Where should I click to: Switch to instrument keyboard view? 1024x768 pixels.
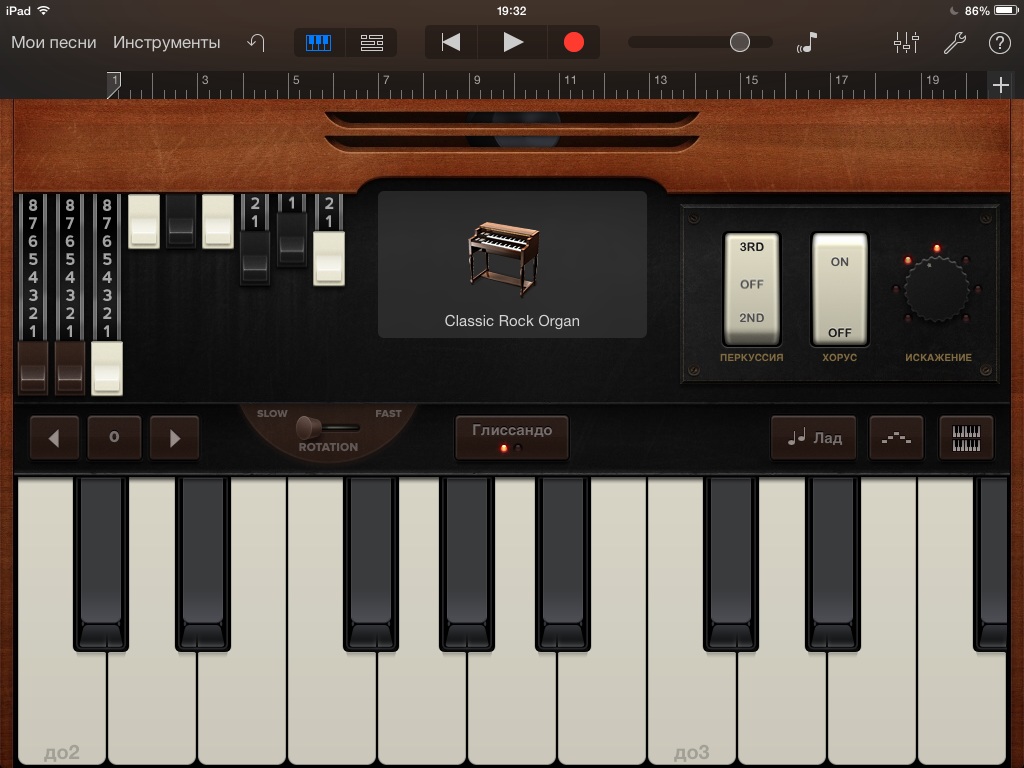click(319, 43)
